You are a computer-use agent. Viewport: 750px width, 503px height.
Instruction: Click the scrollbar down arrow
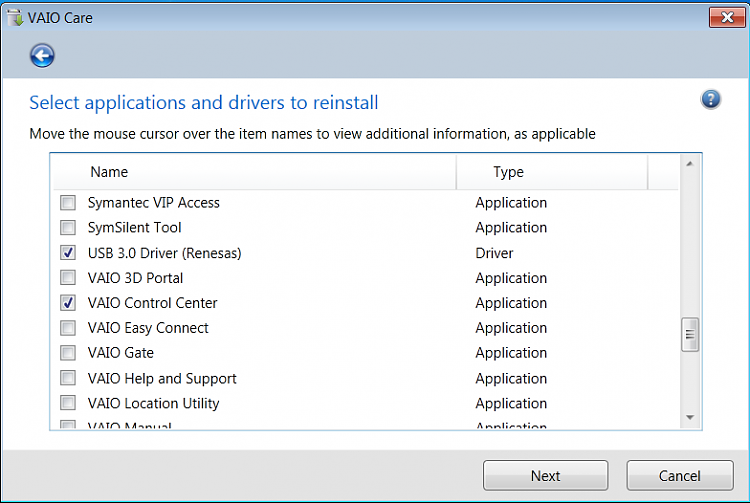(690, 417)
